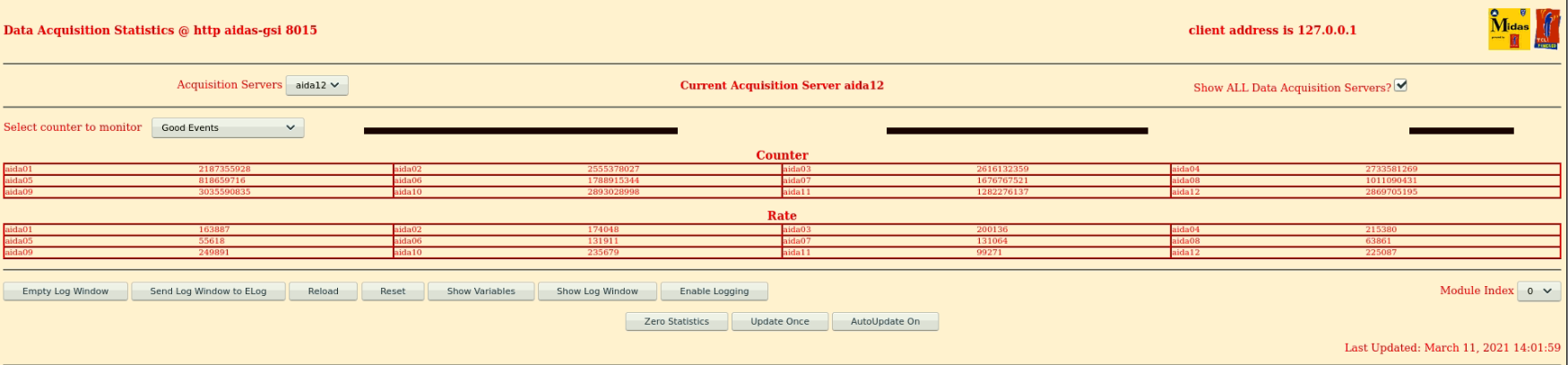The image size is (1568, 365).
Task: Click counter value 818659716 for aida05
Action: (x=221, y=180)
